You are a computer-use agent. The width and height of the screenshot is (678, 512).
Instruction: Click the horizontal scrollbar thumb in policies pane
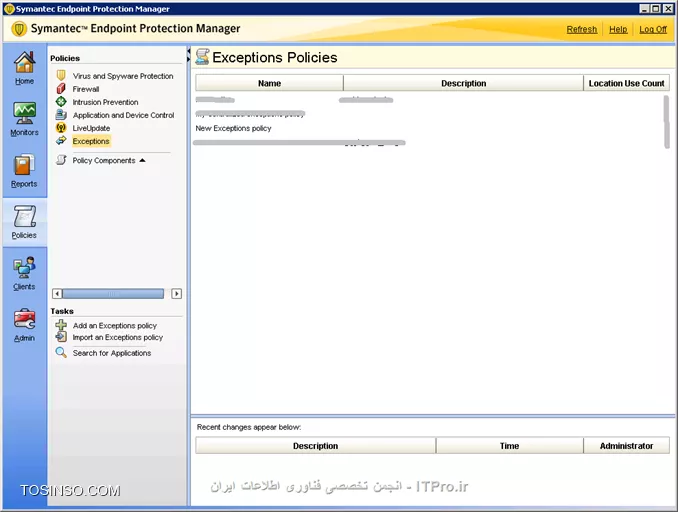(x=113, y=294)
